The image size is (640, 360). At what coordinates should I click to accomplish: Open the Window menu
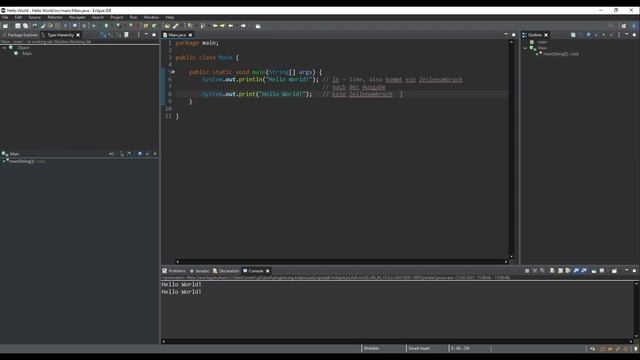151,18
